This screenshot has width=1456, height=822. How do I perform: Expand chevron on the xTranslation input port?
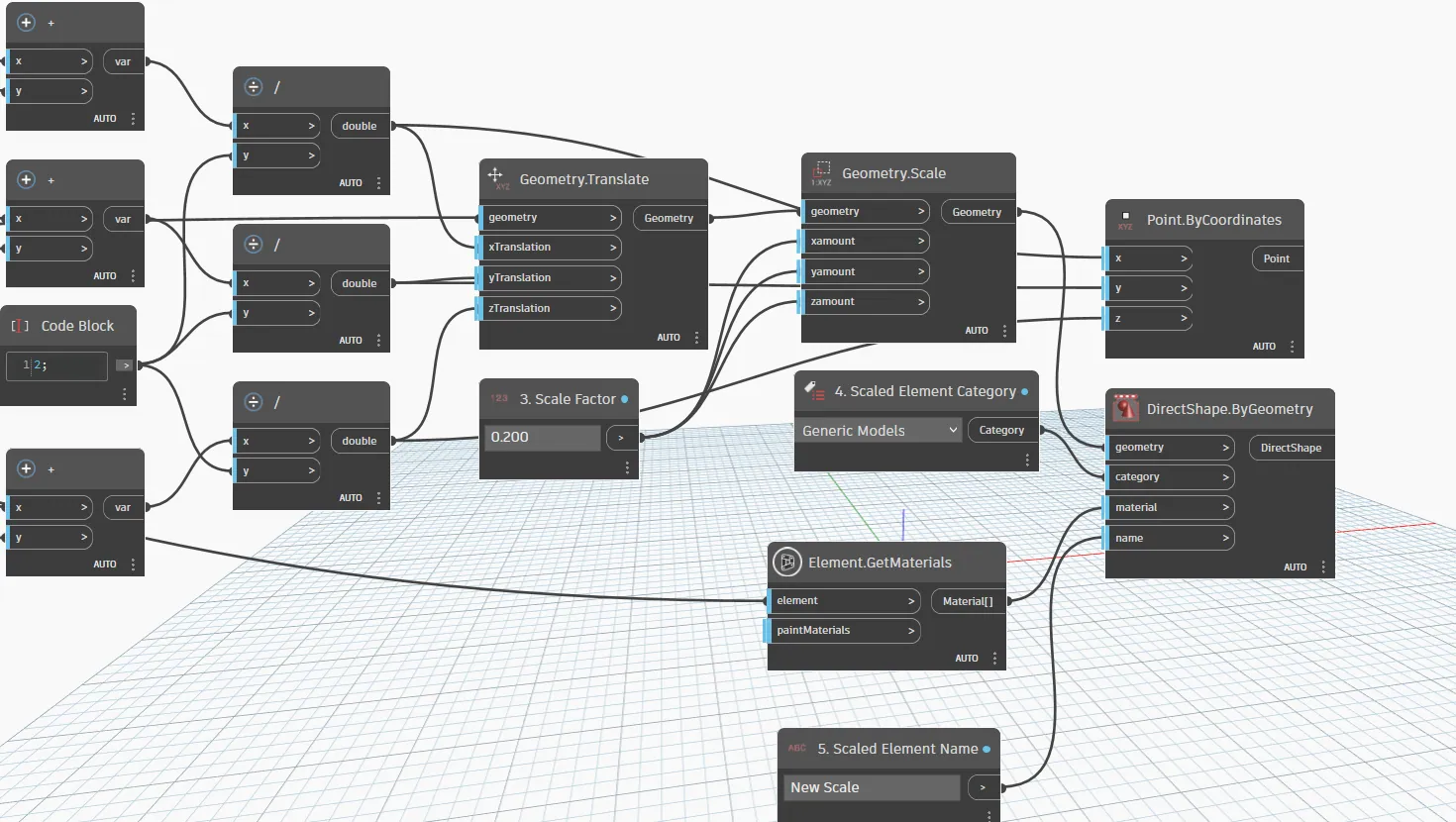(613, 248)
